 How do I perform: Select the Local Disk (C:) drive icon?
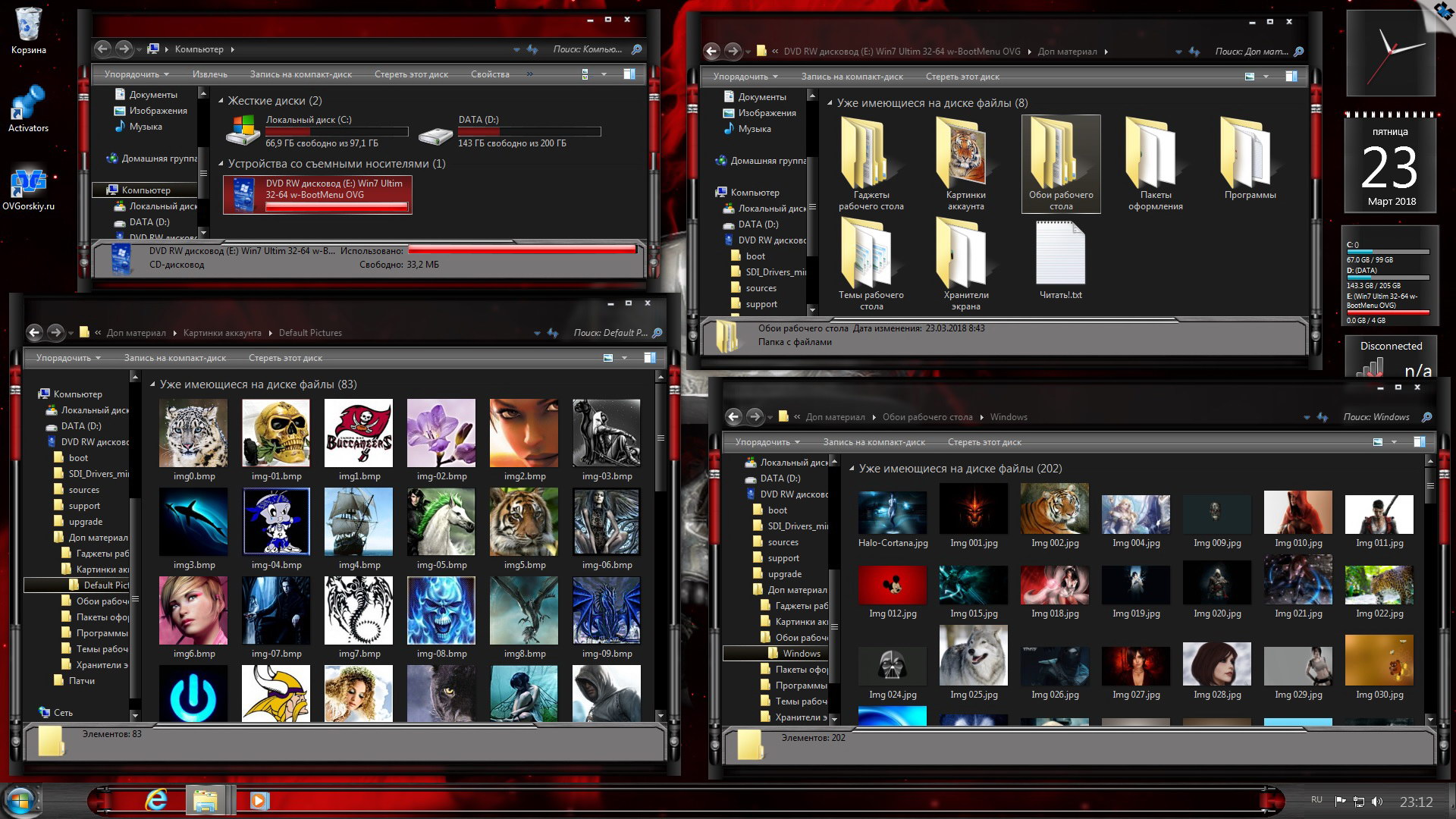[x=243, y=130]
